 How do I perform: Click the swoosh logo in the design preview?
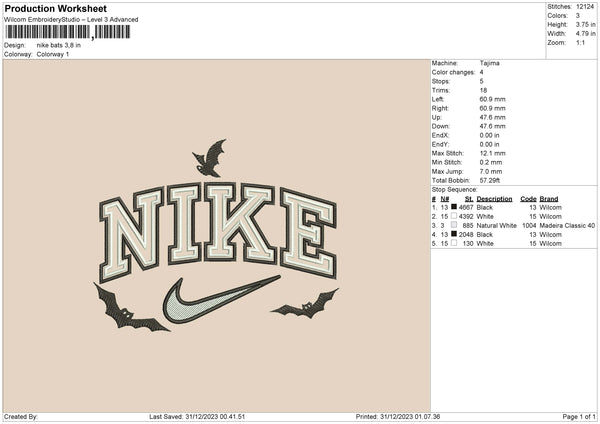tap(221, 299)
